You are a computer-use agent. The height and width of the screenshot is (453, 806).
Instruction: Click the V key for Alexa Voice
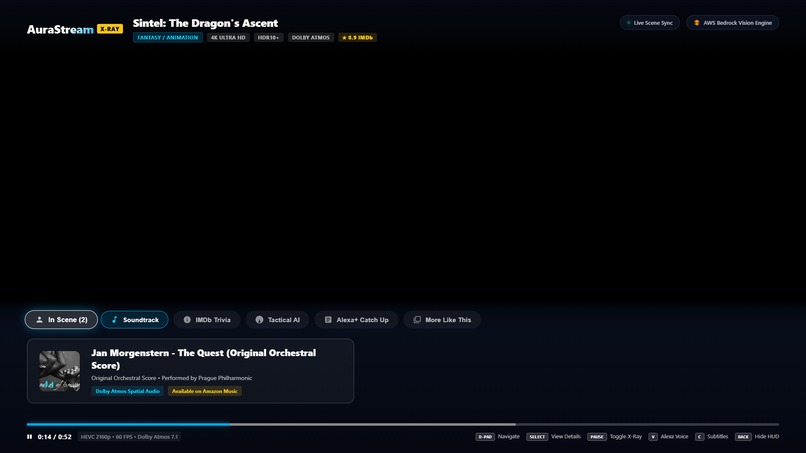(x=653, y=437)
